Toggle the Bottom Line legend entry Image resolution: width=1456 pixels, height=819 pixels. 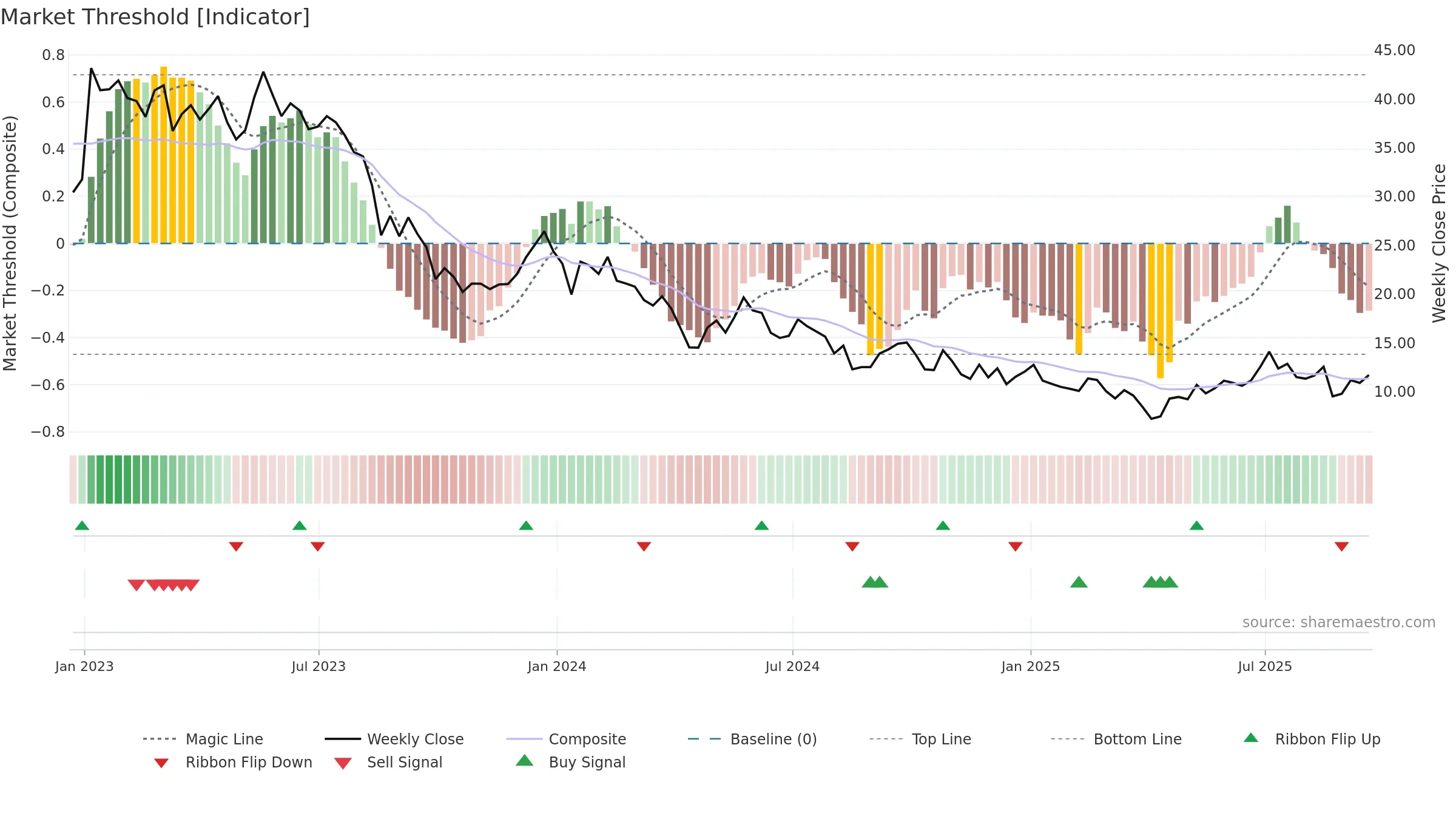tap(1116, 739)
